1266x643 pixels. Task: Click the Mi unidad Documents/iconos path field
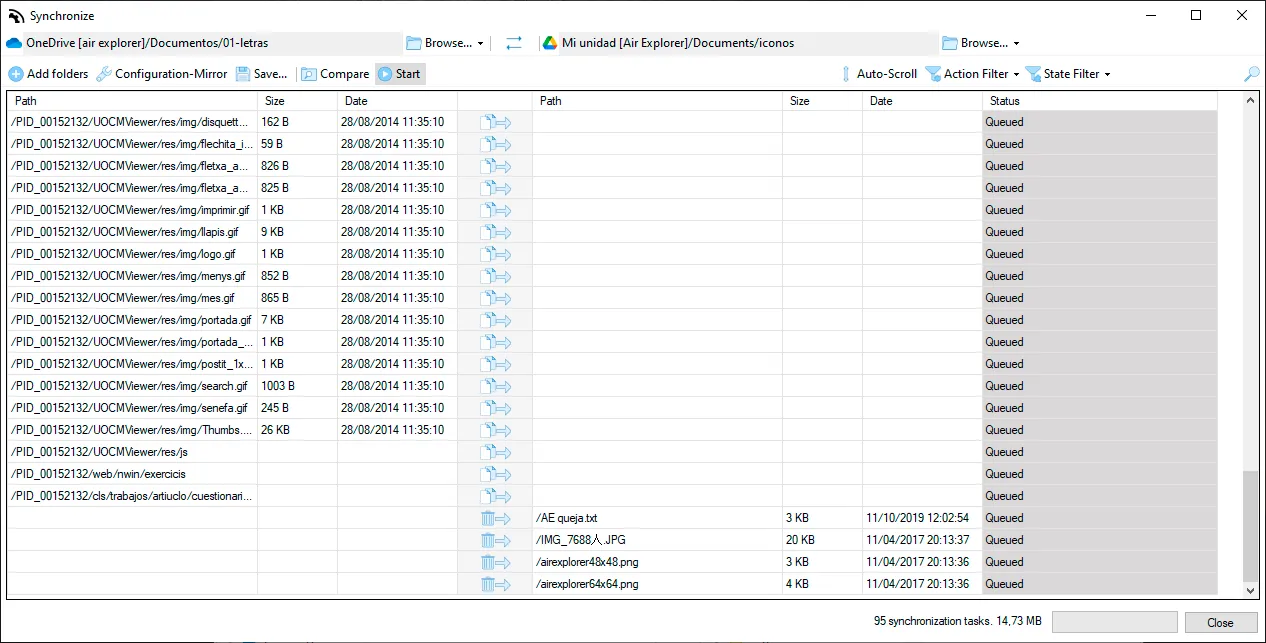[738, 43]
